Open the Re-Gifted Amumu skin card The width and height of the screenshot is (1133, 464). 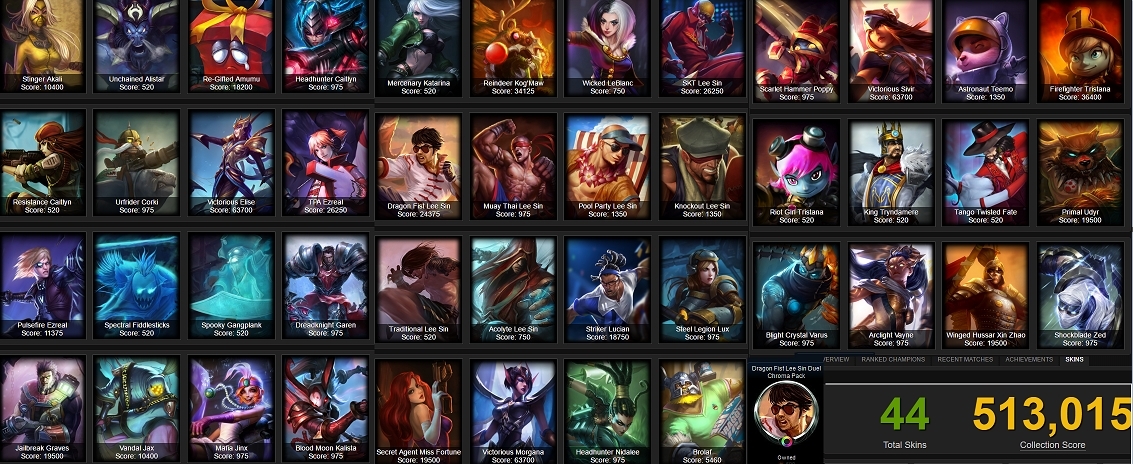(231, 46)
